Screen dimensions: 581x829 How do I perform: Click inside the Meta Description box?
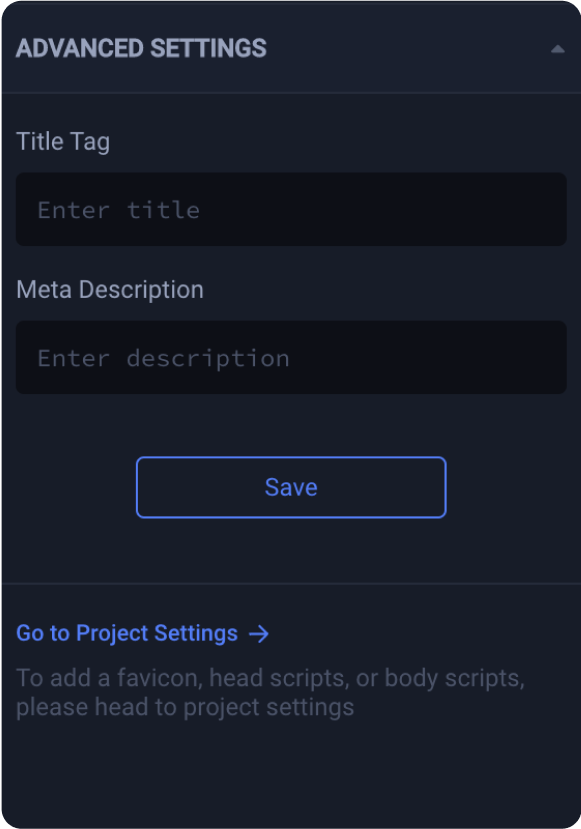[x=290, y=357]
